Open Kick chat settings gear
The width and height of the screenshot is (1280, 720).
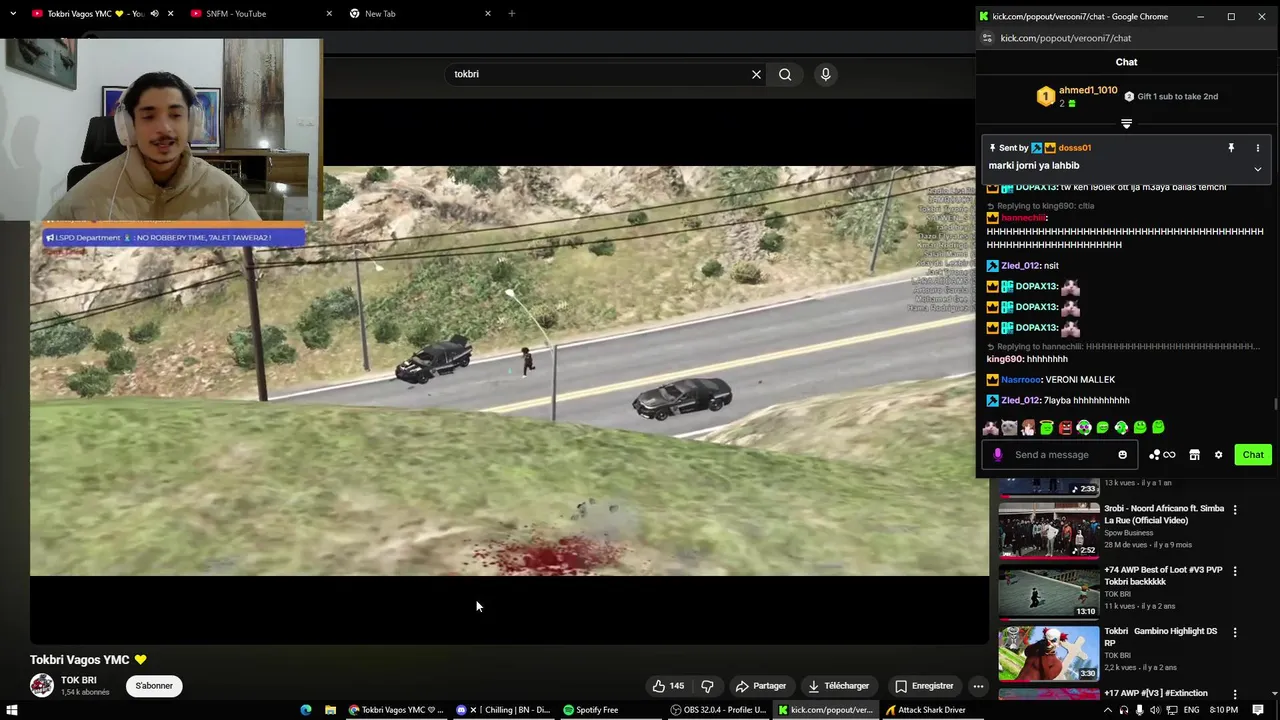point(1218,455)
